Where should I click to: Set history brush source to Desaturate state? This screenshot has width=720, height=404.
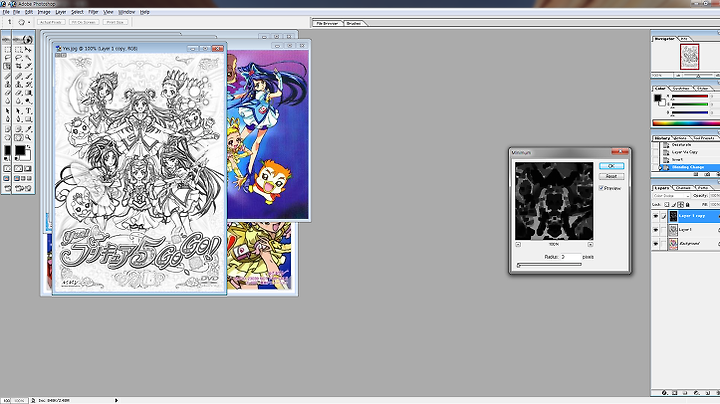tap(655, 145)
